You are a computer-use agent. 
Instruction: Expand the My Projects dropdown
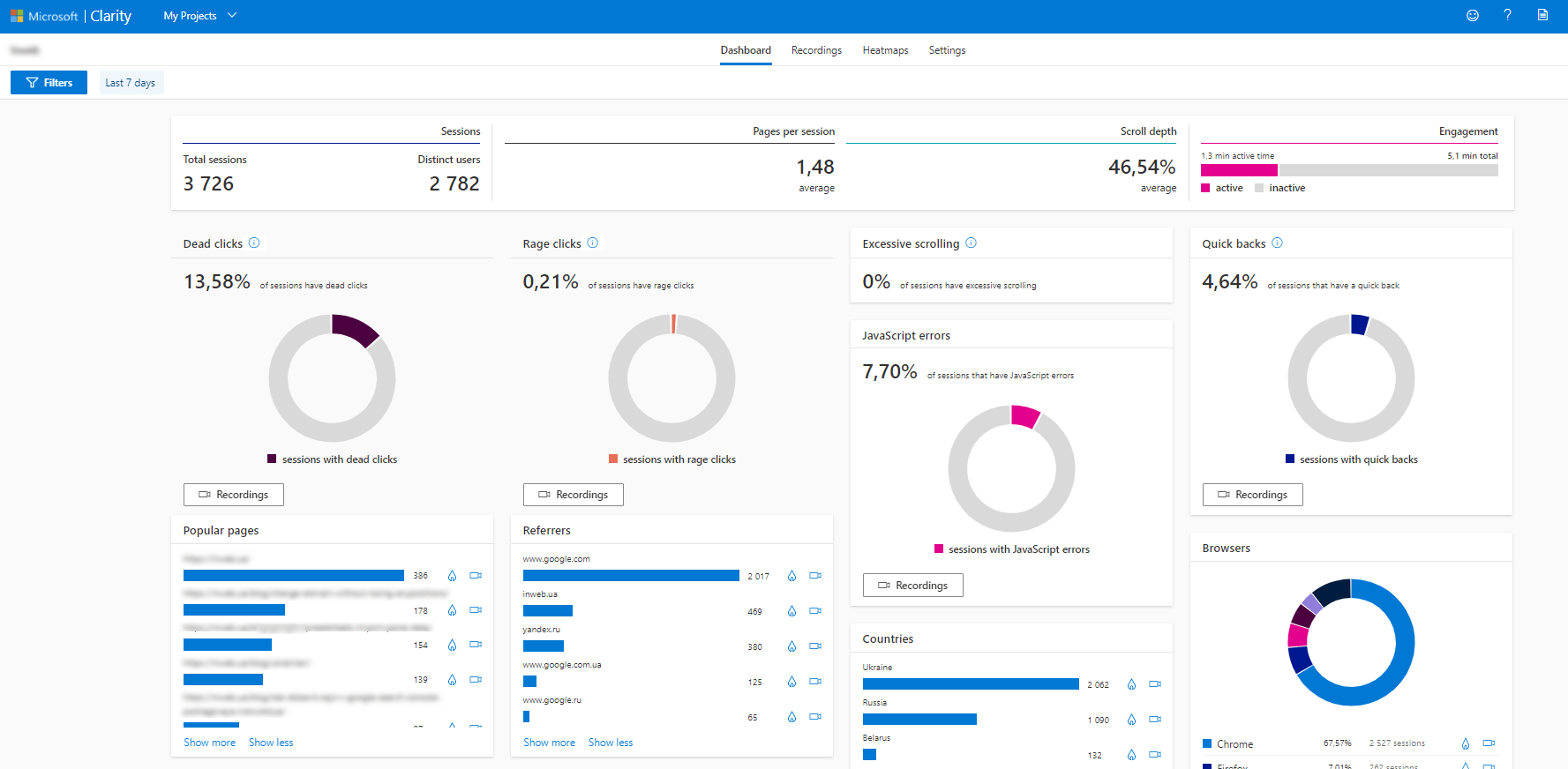pyautogui.click(x=200, y=16)
